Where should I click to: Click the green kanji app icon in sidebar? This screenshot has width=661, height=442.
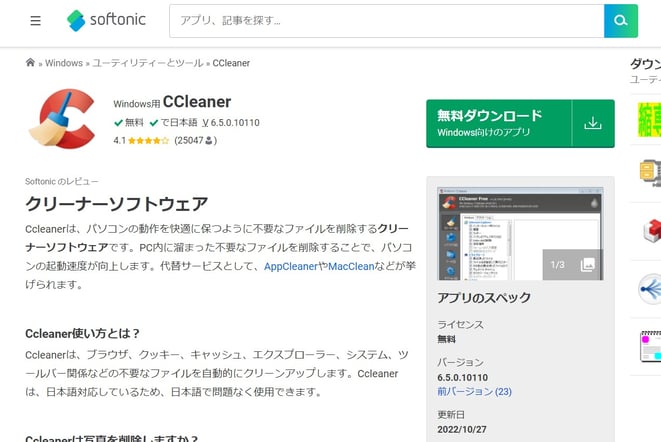point(650,119)
